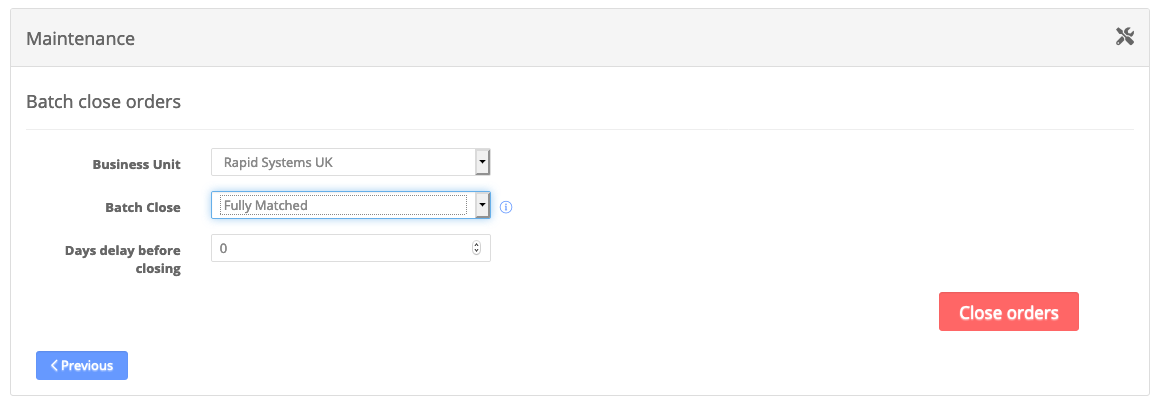The height and width of the screenshot is (404, 1159).
Task: Click the wrench and screwdriver tools icon
Action: pos(1124,38)
